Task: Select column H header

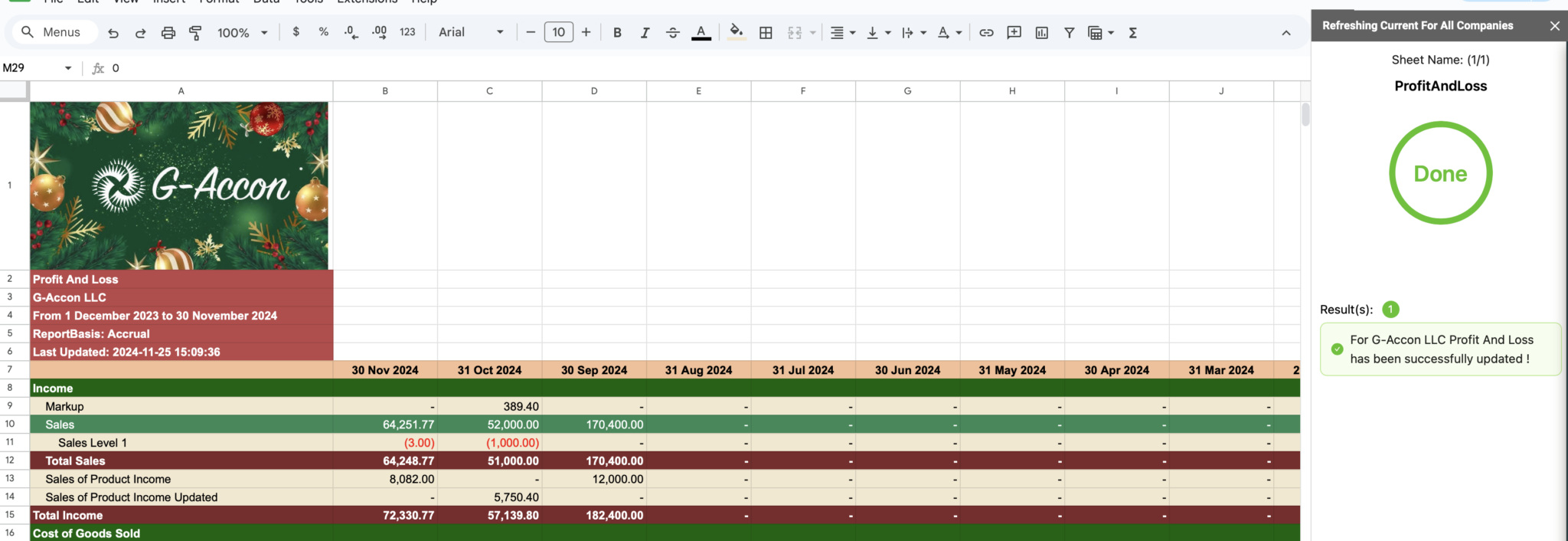Action: [1012, 91]
